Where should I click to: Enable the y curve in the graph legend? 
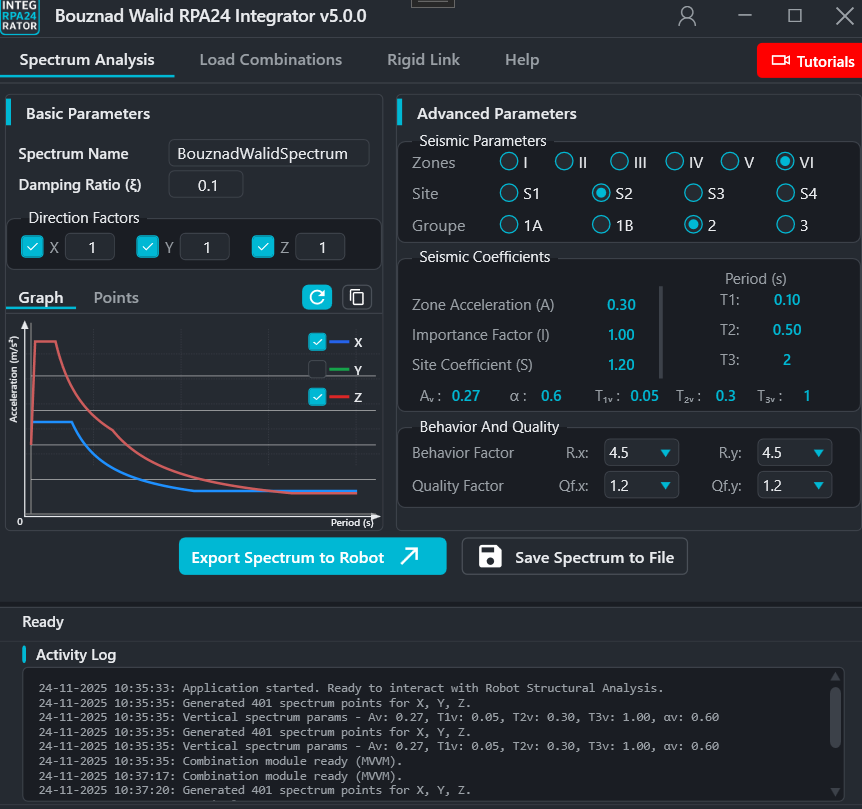point(318,369)
